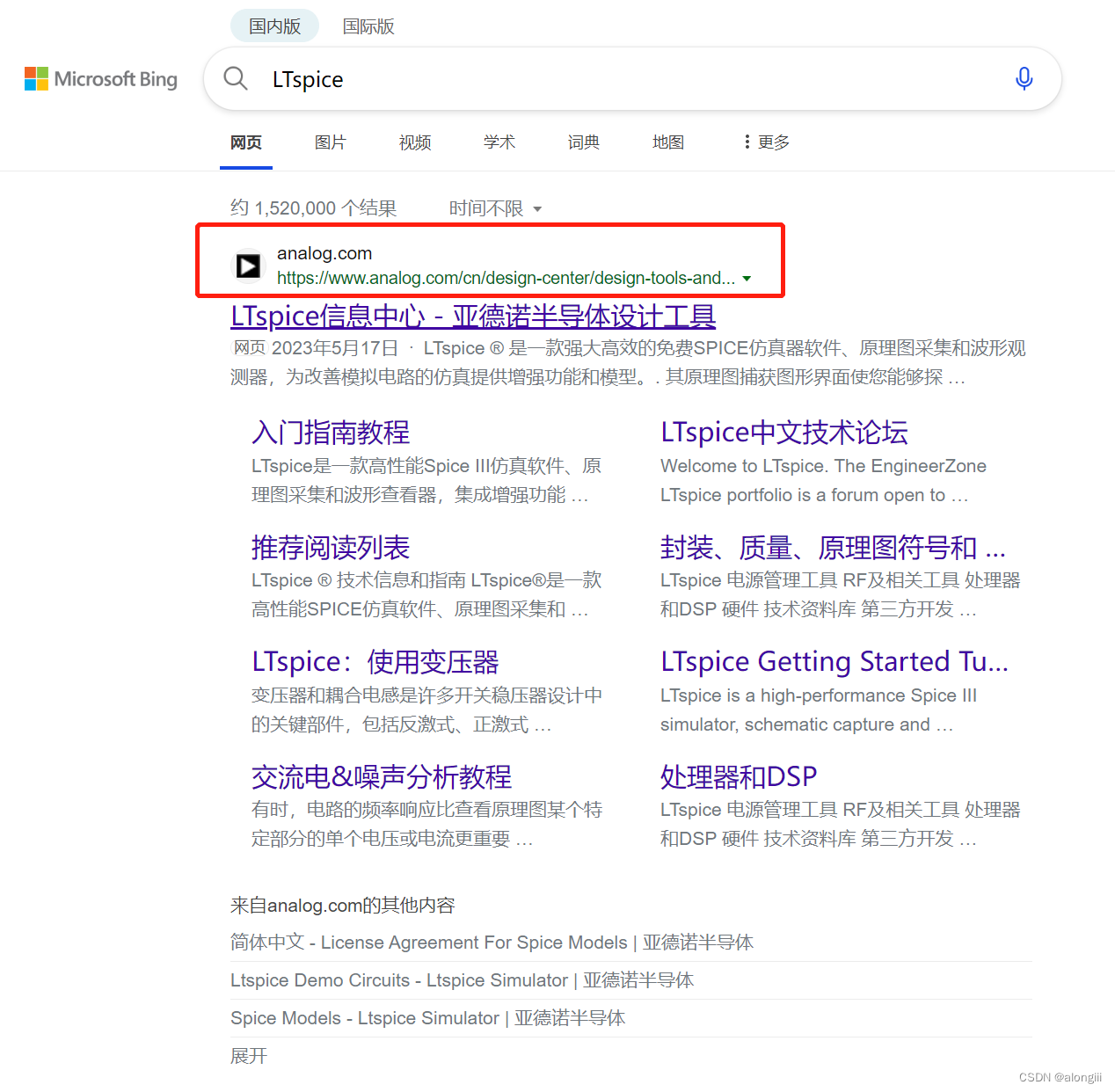Open 封装、质量、原理图符号和 link

(833, 548)
